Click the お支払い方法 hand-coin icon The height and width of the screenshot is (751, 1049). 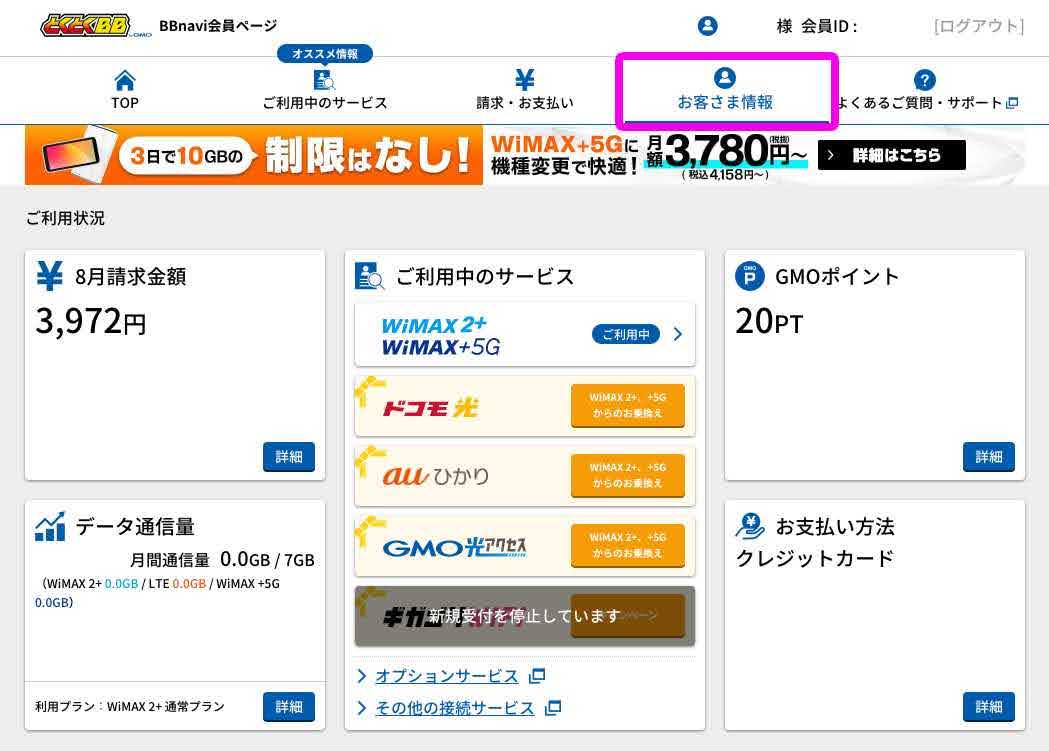pos(750,526)
